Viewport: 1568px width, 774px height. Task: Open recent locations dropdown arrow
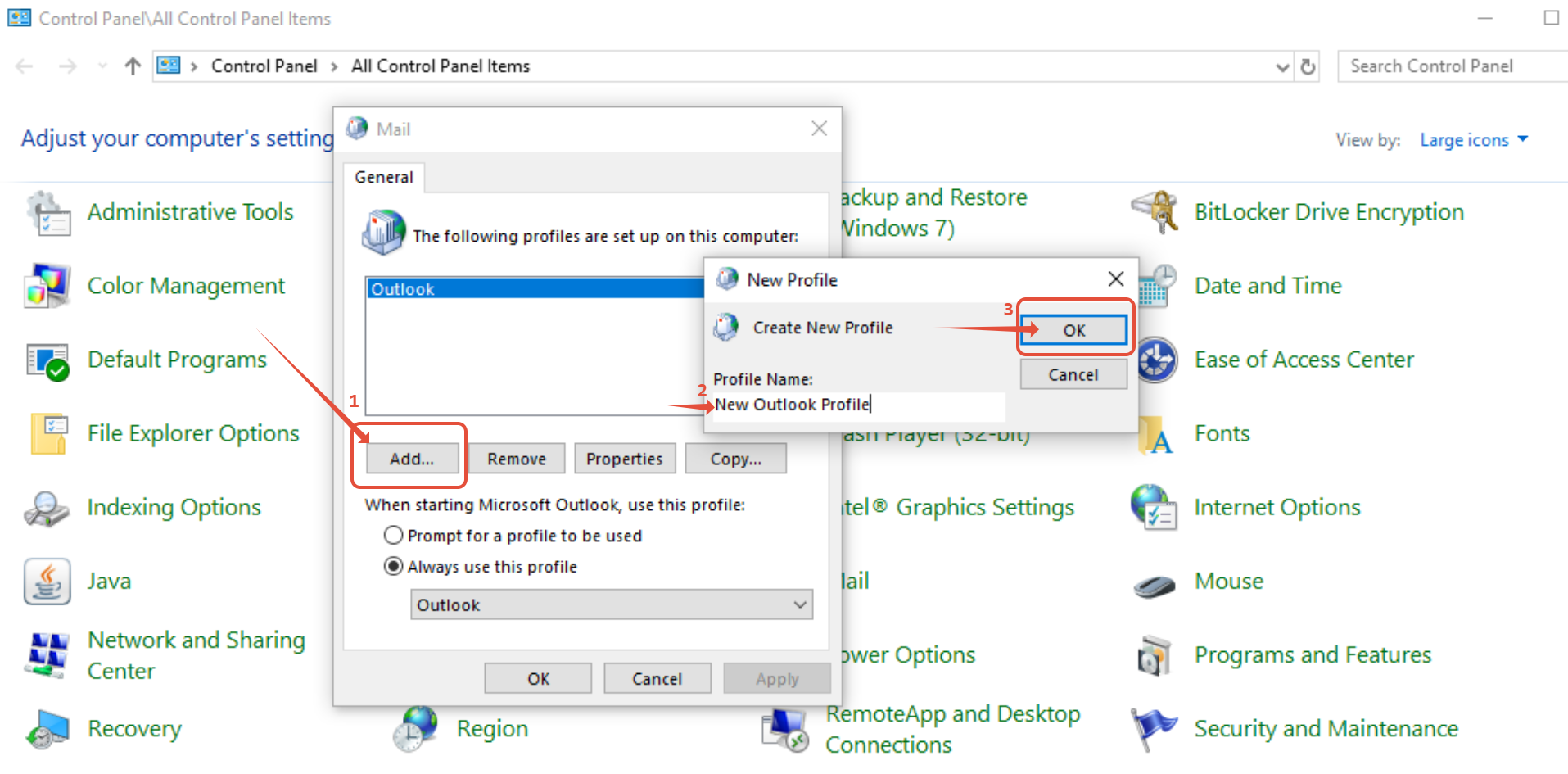[102, 66]
